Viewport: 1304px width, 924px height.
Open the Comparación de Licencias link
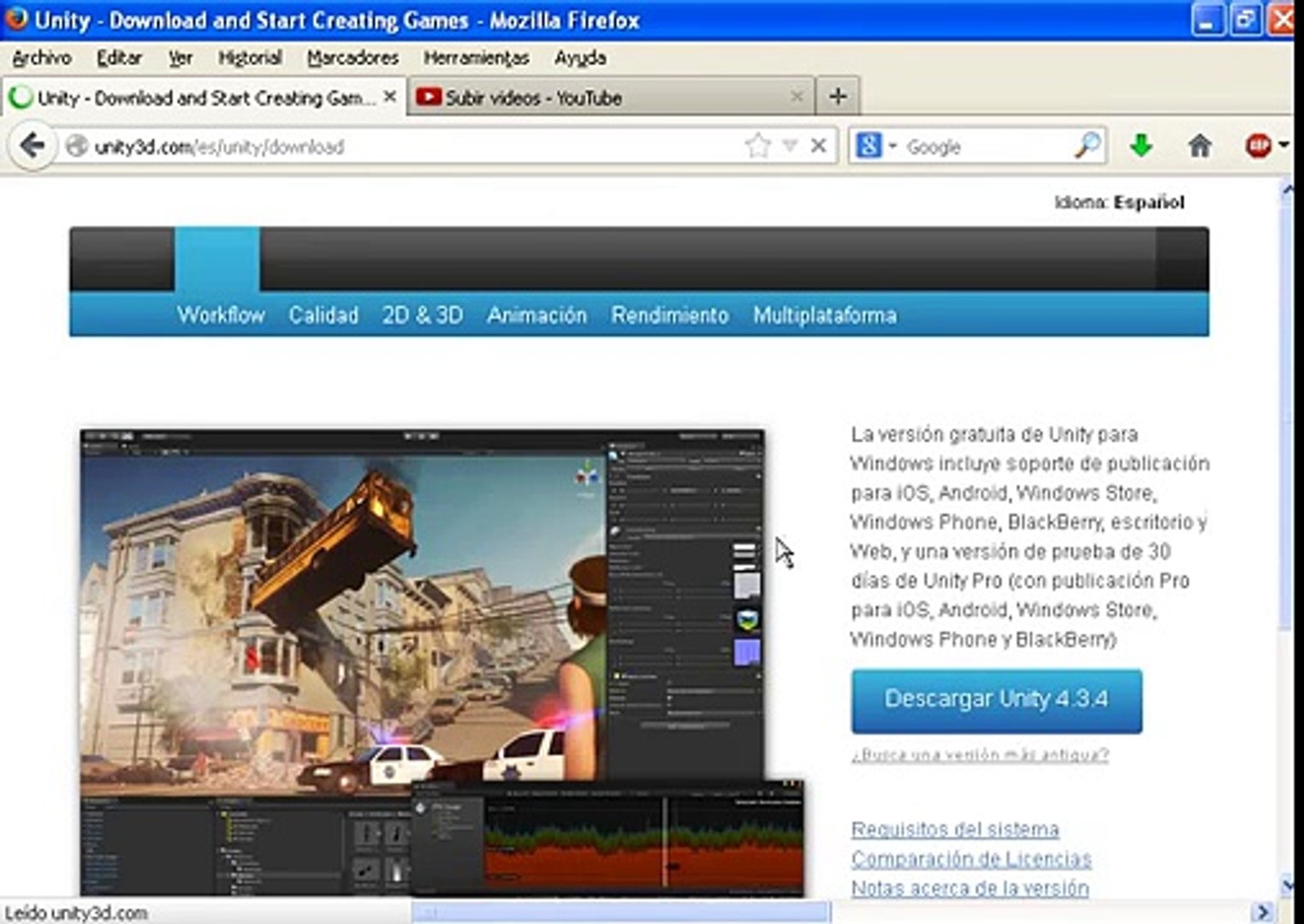click(971, 858)
